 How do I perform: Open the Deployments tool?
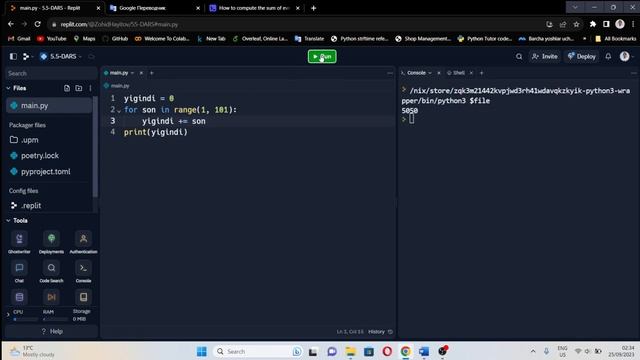click(51, 242)
